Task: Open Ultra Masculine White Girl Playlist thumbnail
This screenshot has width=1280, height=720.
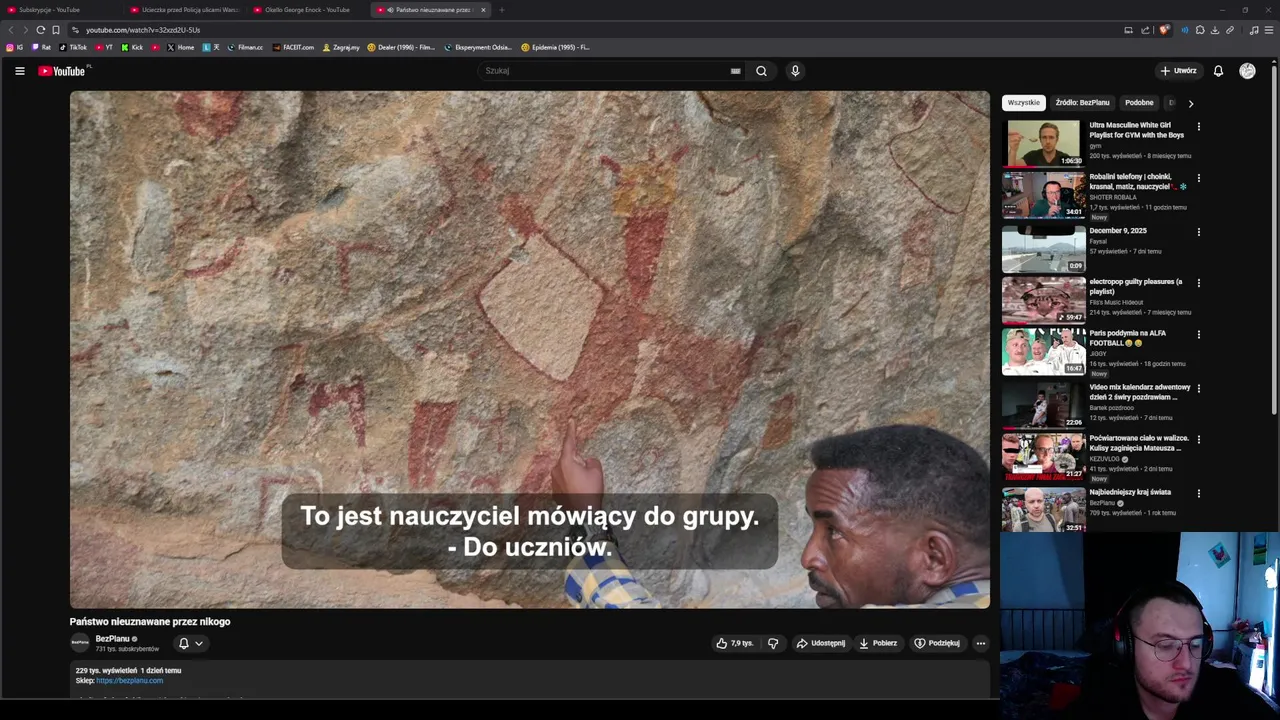Action: [1043, 143]
